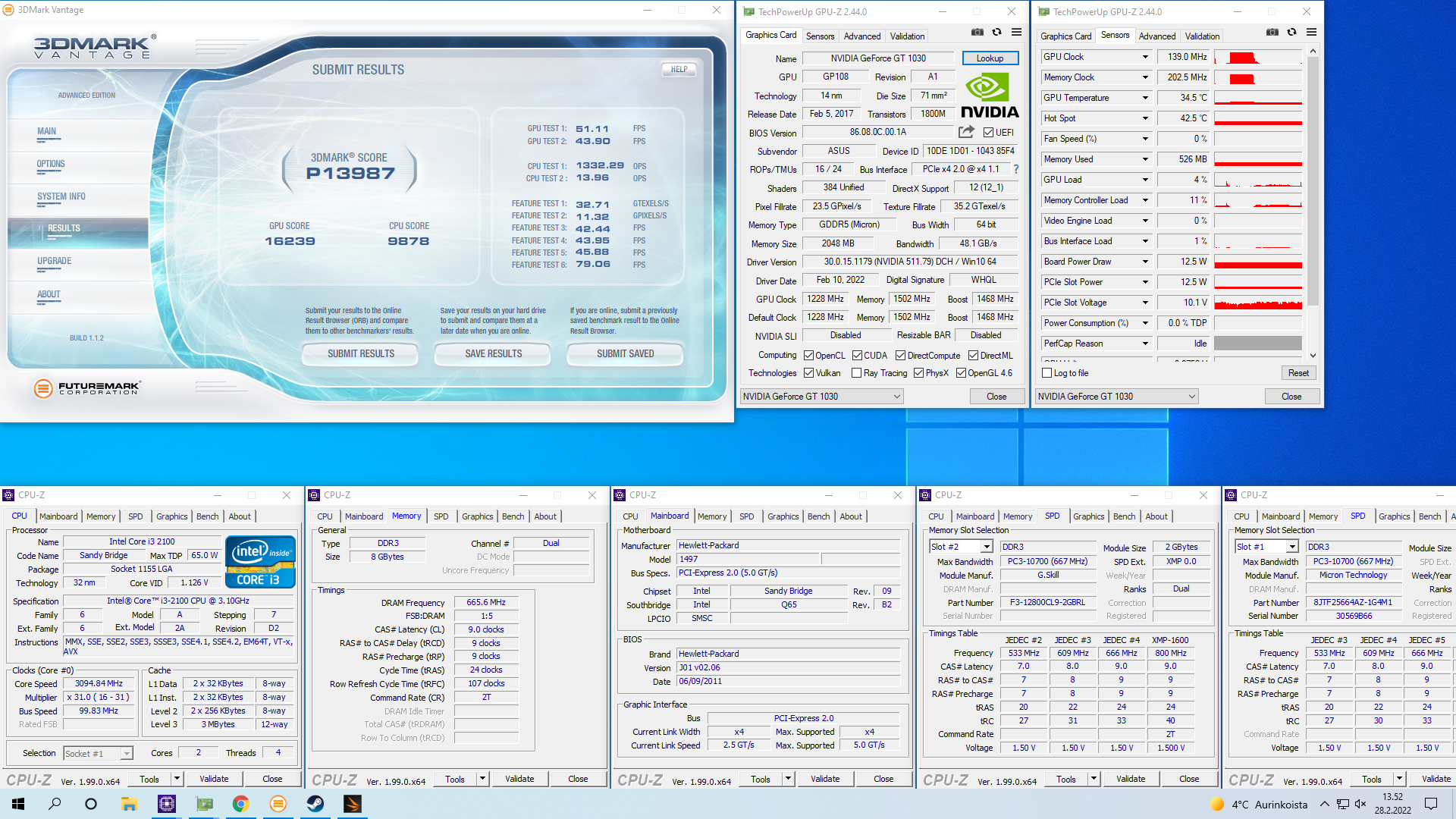The width and height of the screenshot is (1456, 819).
Task: Click refresh icon in GPU-Z Sensors window
Action: coord(1291,33)
